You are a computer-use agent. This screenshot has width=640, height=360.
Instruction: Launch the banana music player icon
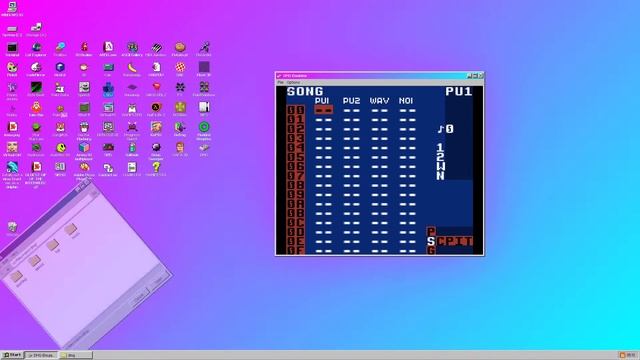[x=132, y=67]
